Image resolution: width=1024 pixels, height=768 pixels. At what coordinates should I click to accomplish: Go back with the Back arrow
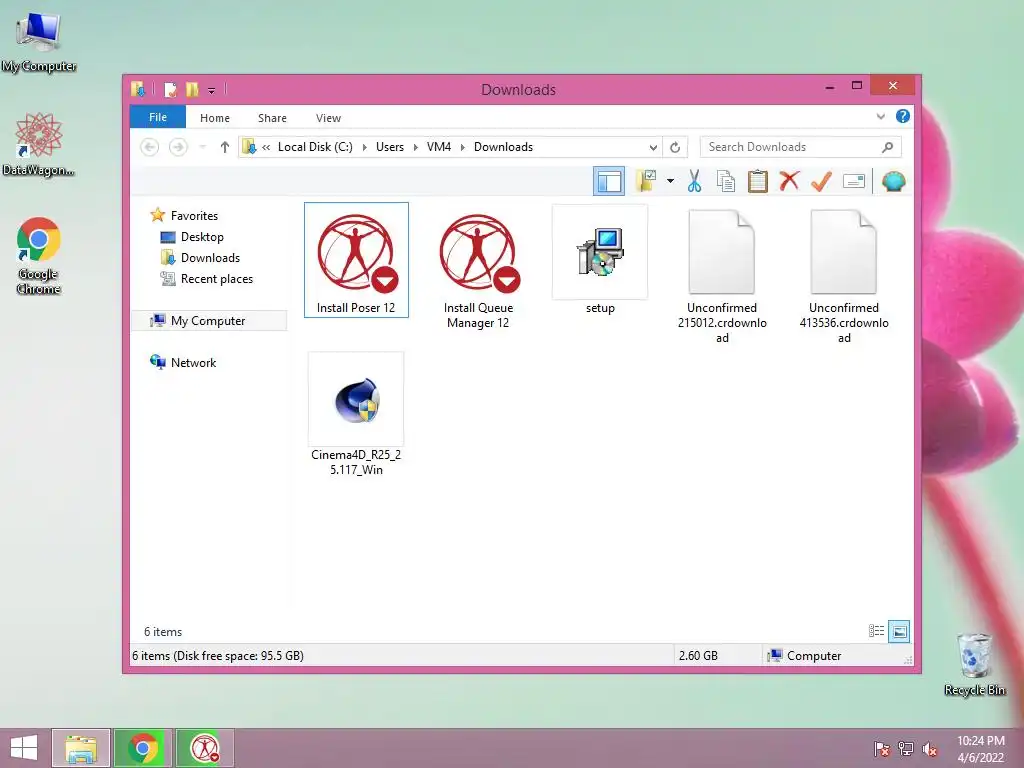150,147
